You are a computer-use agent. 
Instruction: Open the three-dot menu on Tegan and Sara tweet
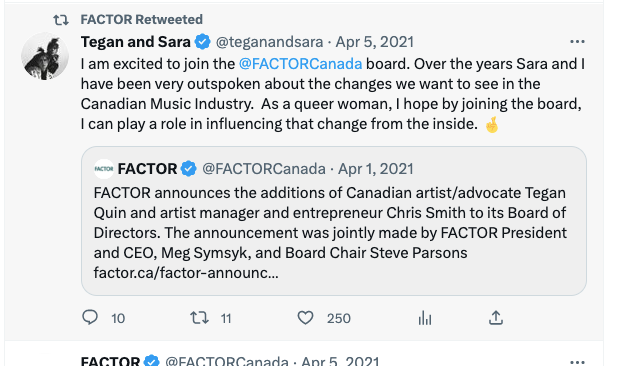577,41
